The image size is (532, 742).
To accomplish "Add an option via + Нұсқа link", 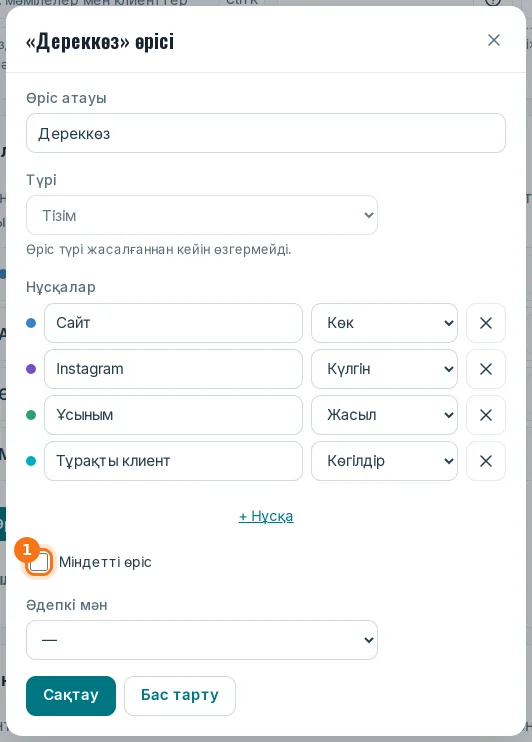I will point(266,516).
